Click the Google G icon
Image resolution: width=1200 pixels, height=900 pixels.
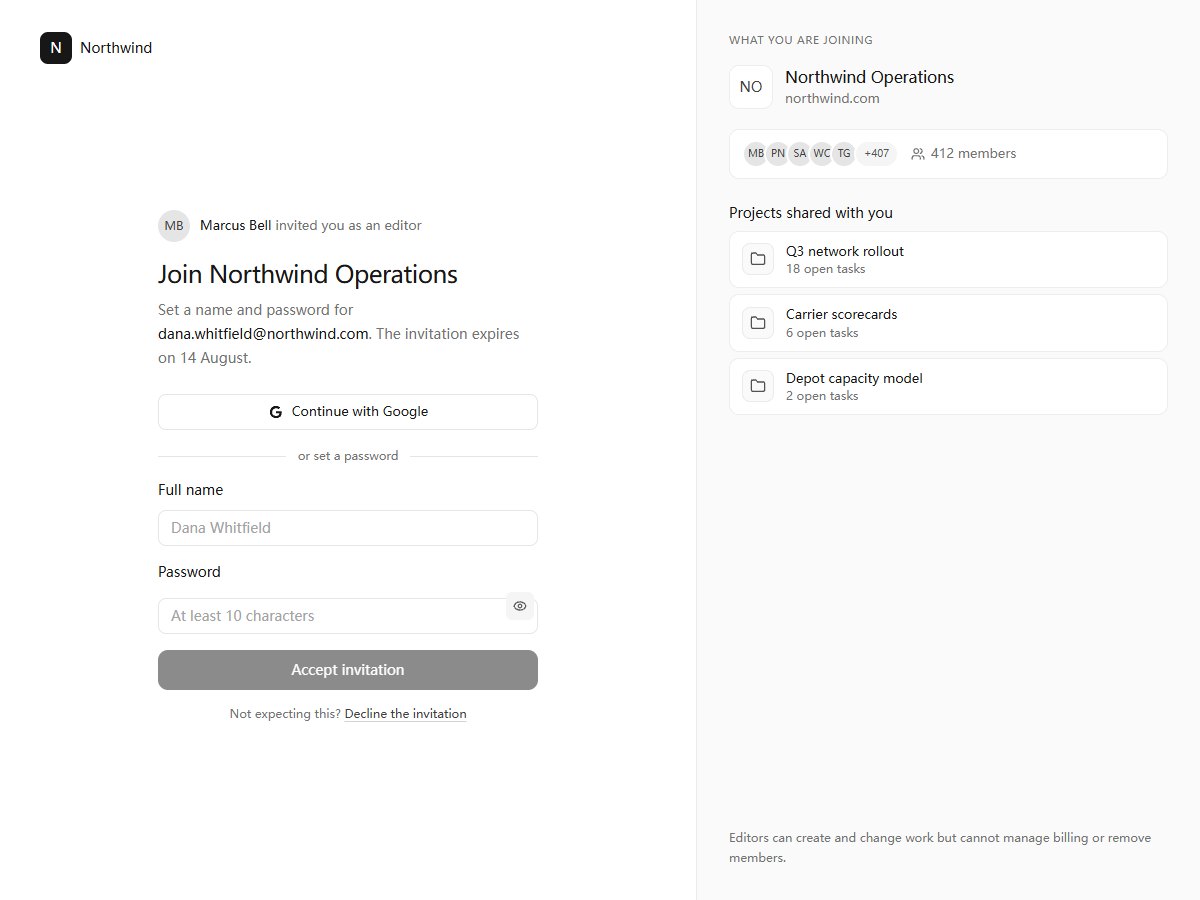tap(276, 412)
